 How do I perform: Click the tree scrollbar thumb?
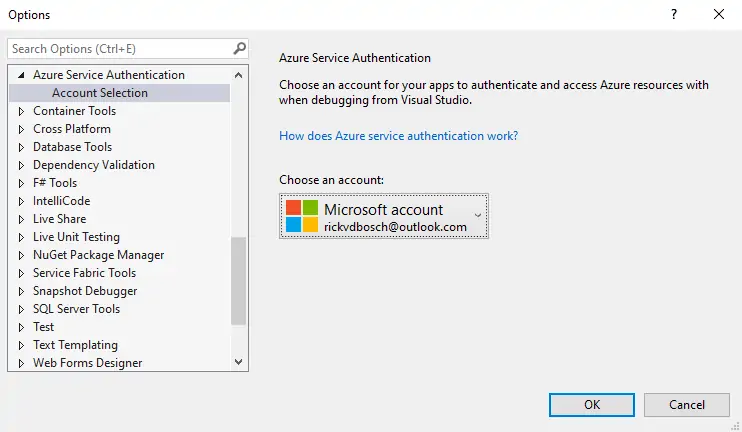coord(238,281)
